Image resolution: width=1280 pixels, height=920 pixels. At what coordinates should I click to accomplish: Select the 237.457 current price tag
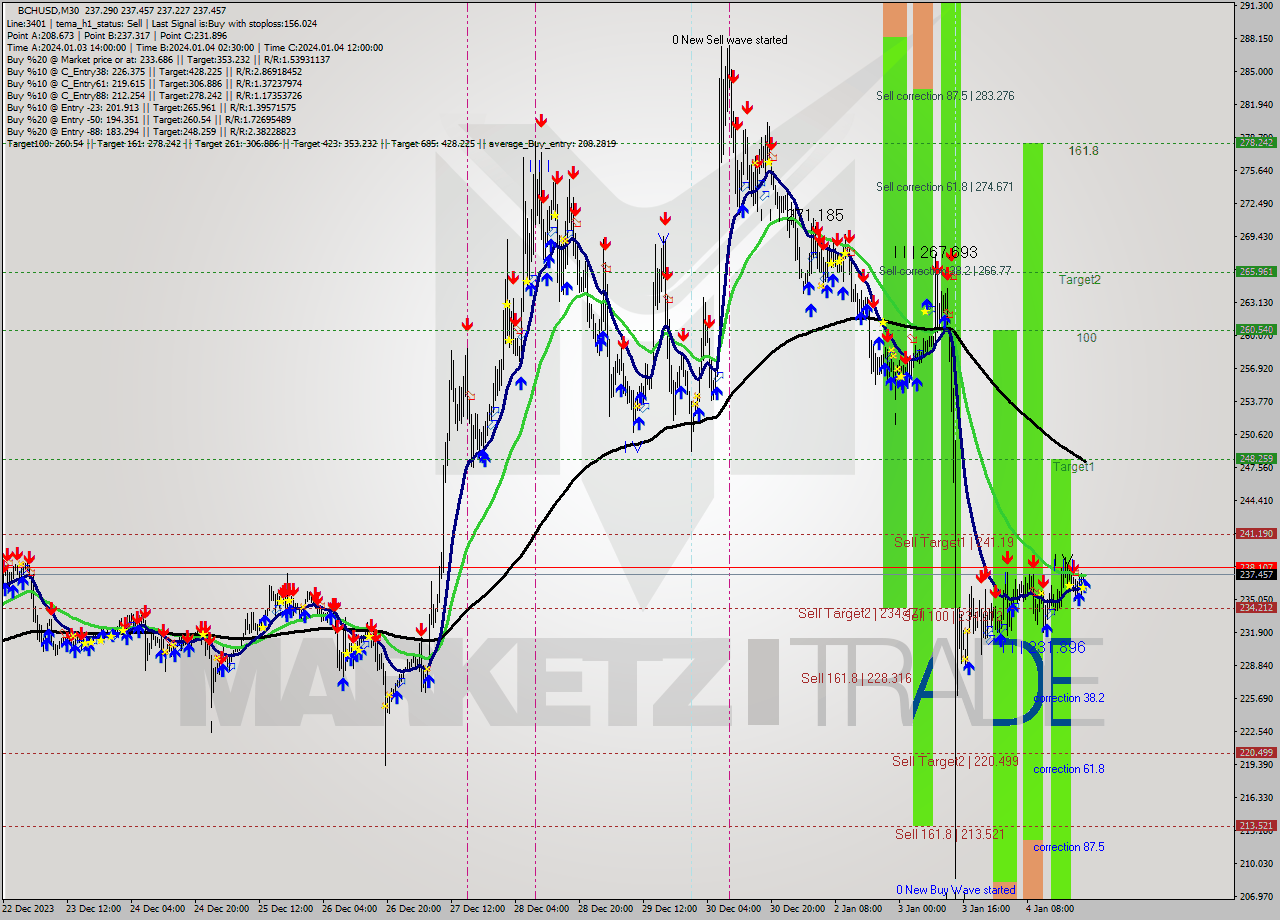click(1256, 575)
